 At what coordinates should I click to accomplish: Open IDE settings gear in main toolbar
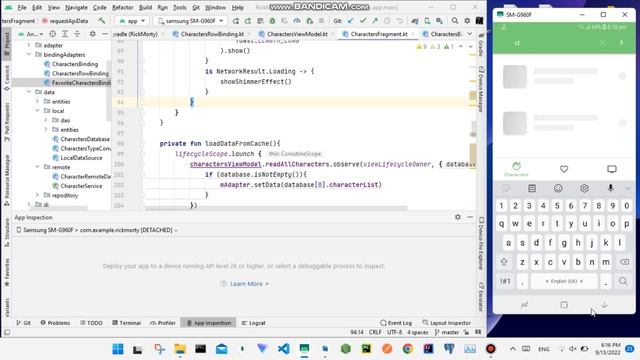click(467, 21)
